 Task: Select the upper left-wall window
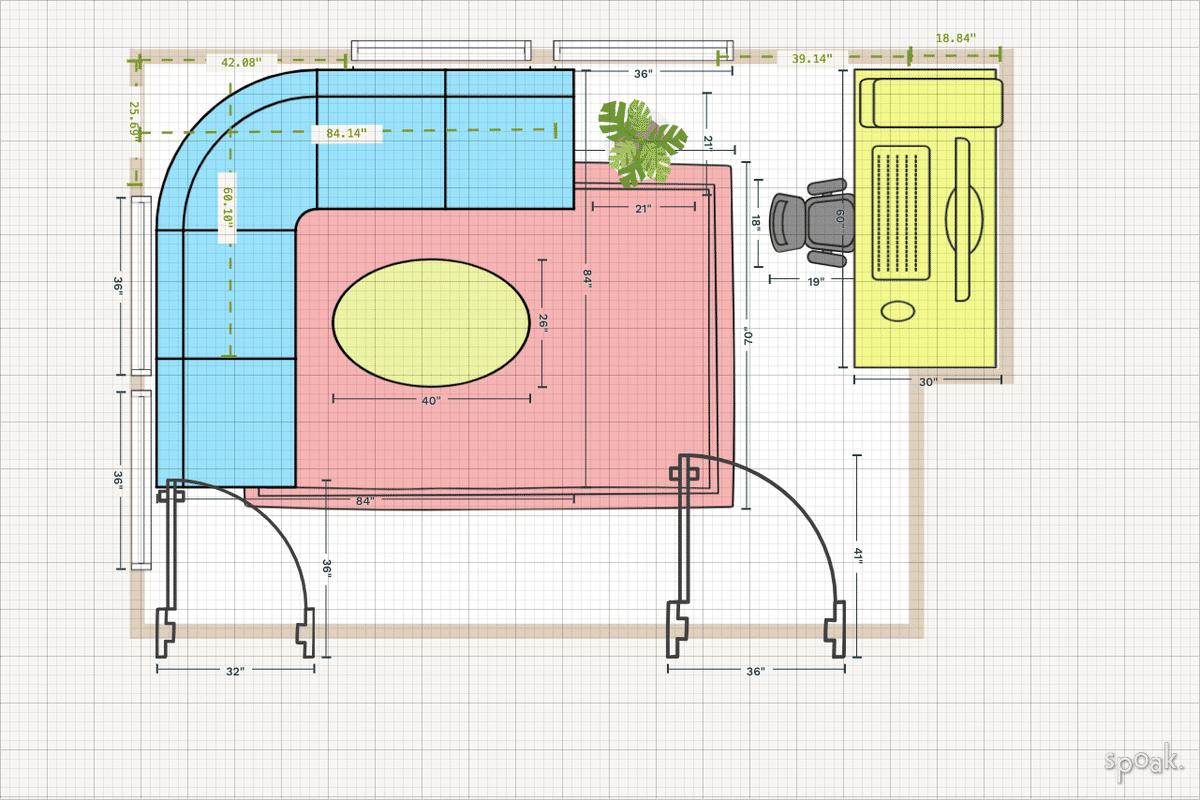[x=141, y=286]
